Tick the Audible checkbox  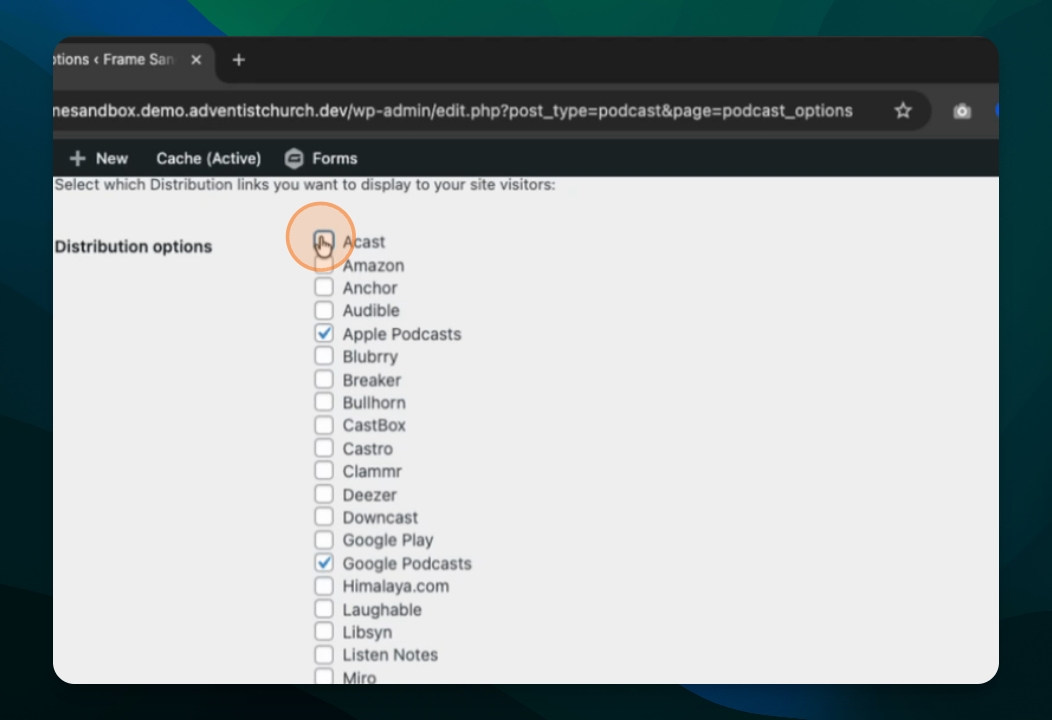[x=324, y=310]
